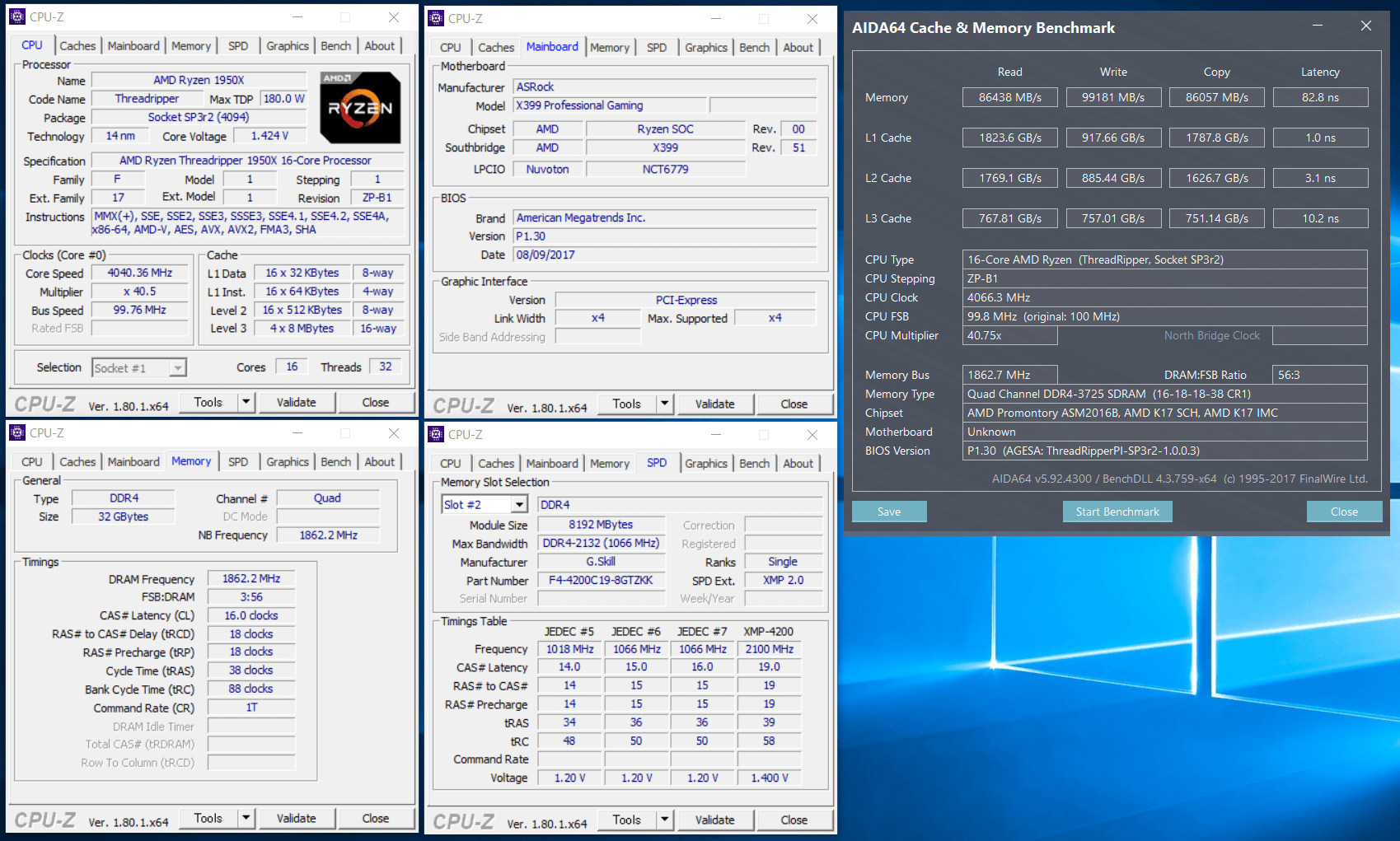Select About tab in SPD window
The height and width of the screenshot is (841, 1400).
pyautogui.click(x=798, y=464)
